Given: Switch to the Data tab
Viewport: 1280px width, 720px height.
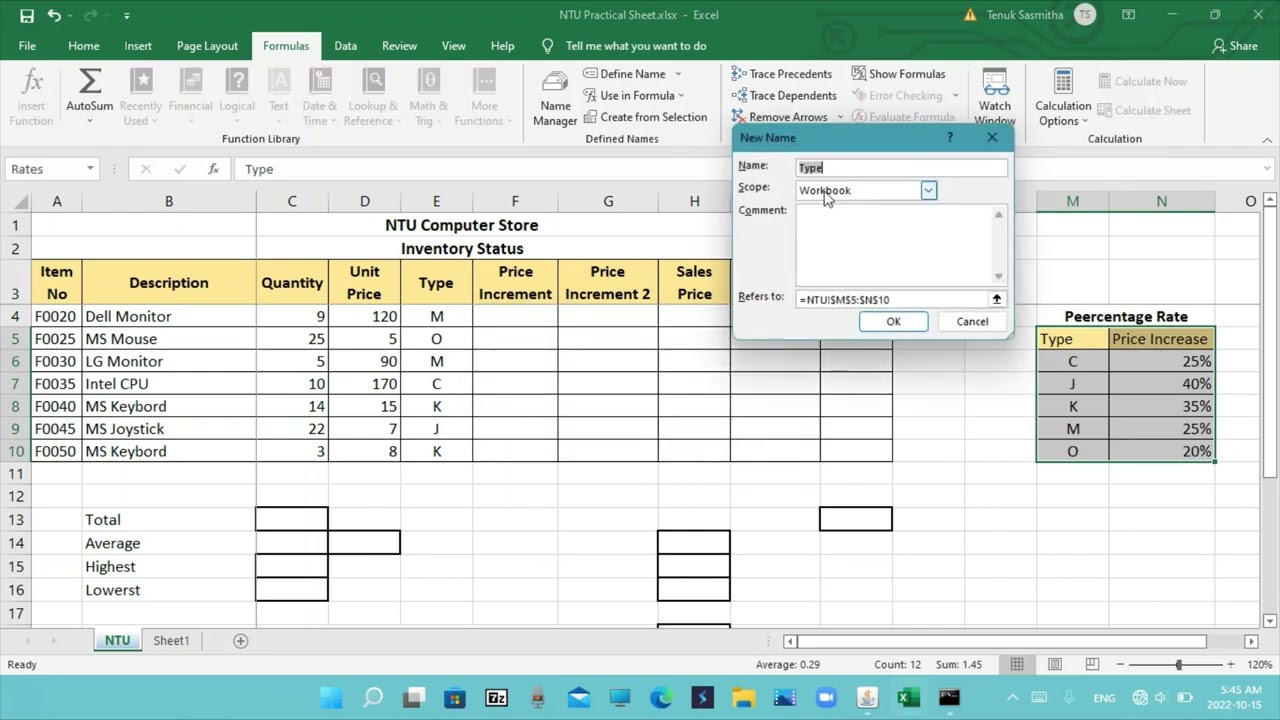Looking at the screenshot, I should click(345, 46).
